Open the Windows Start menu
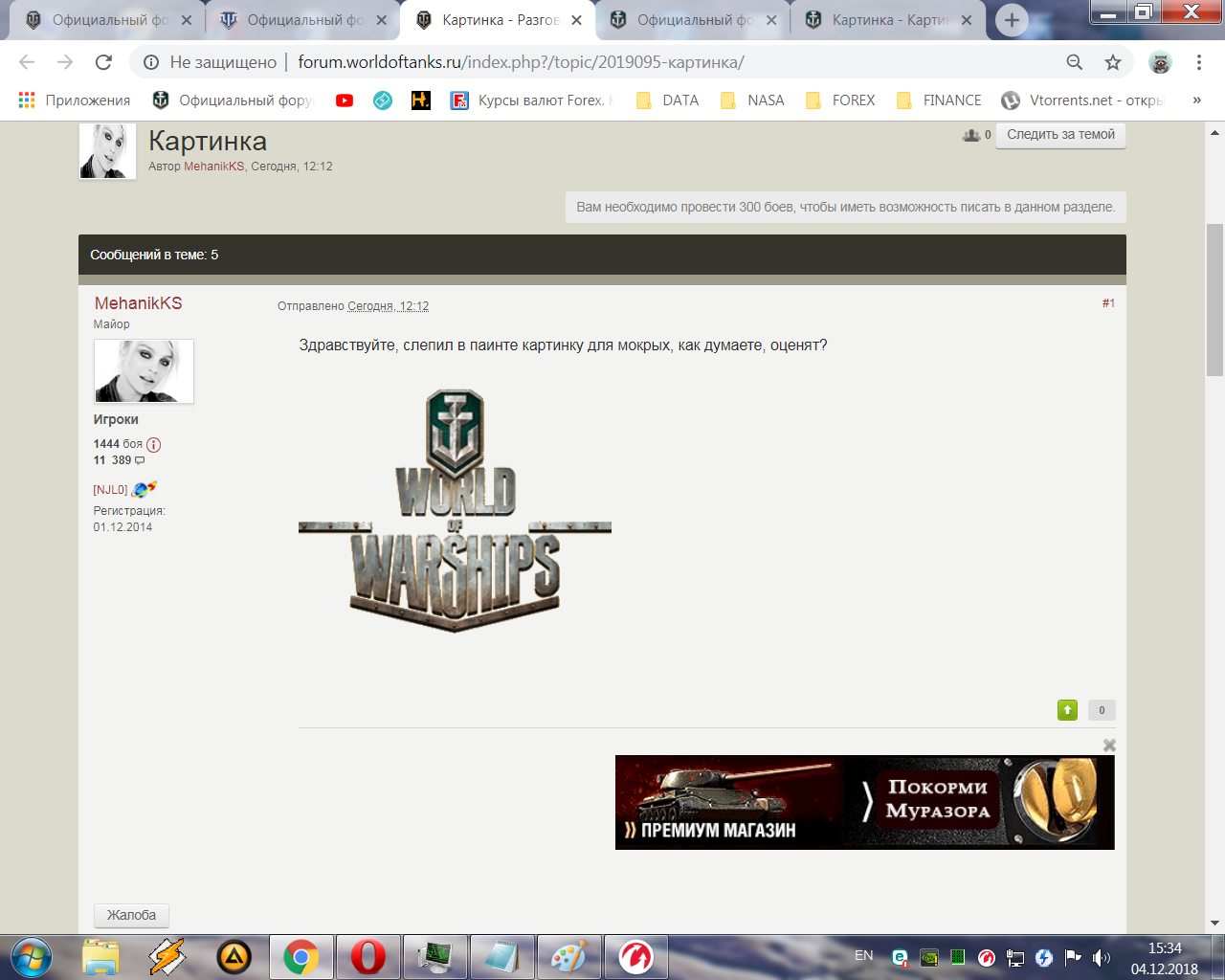The width and height of the screenshot is (1225, 980). pyautogui.click(x=32, y=957)
